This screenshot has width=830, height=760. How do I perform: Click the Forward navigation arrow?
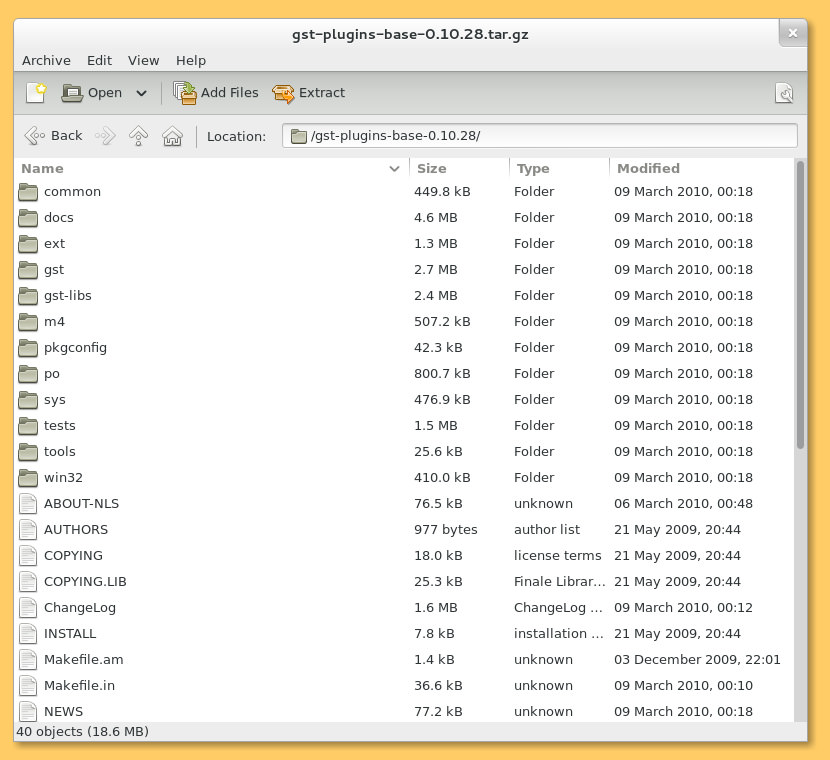[x=104, y=135]
